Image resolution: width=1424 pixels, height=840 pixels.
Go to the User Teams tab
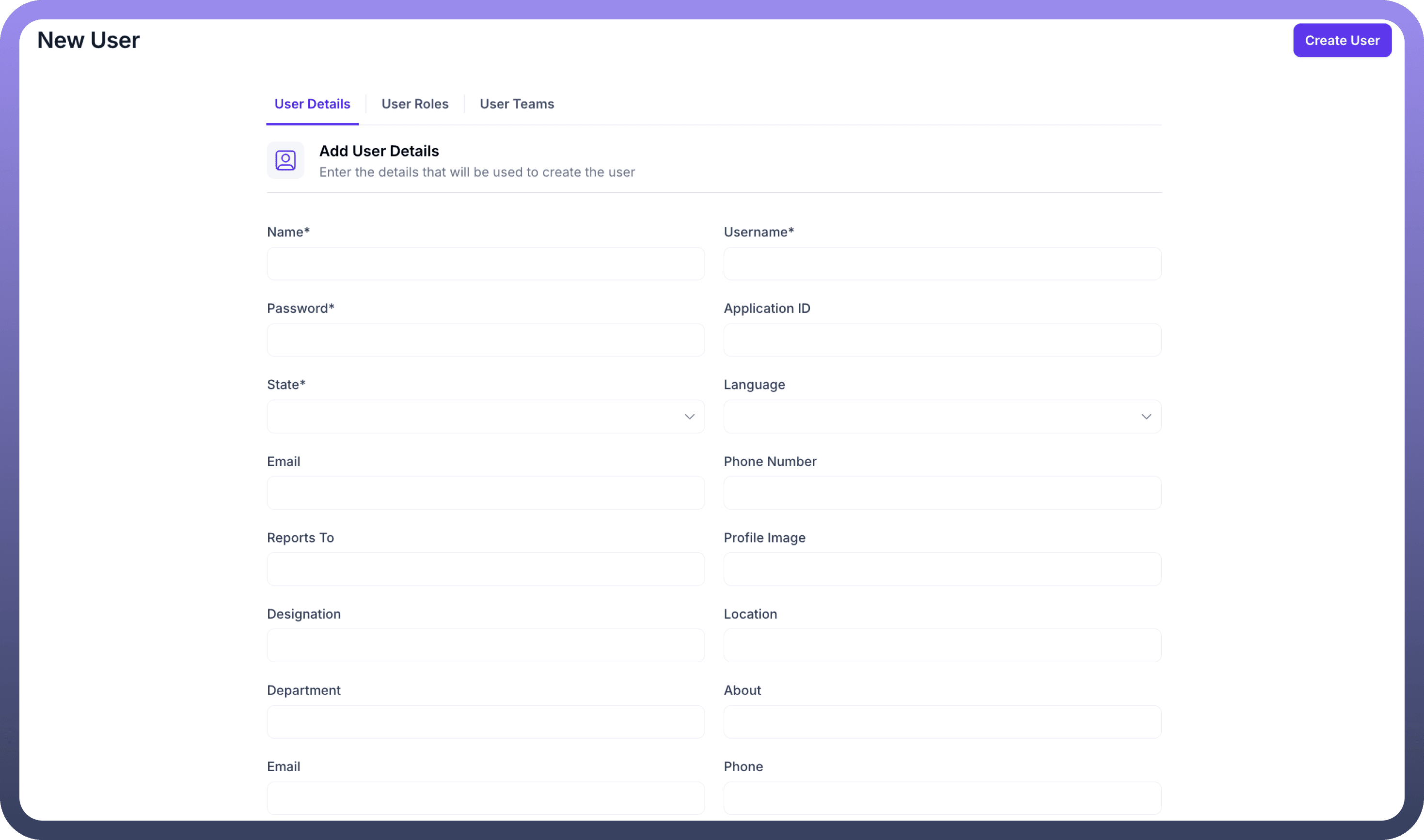click(516, 104)
